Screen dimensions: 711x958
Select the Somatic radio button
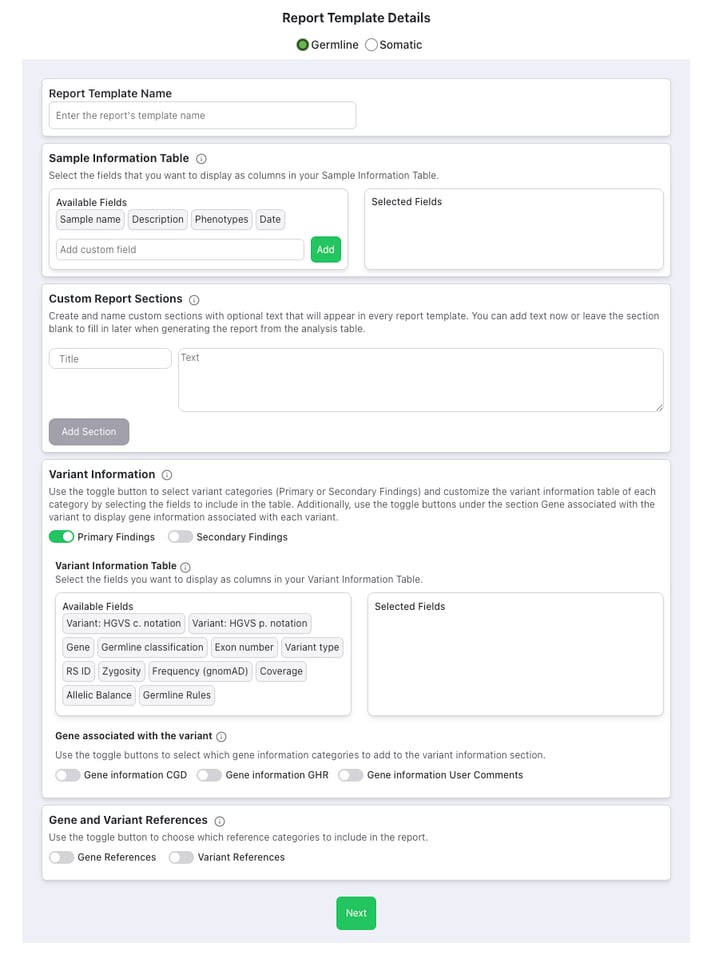tap(371, 45)
